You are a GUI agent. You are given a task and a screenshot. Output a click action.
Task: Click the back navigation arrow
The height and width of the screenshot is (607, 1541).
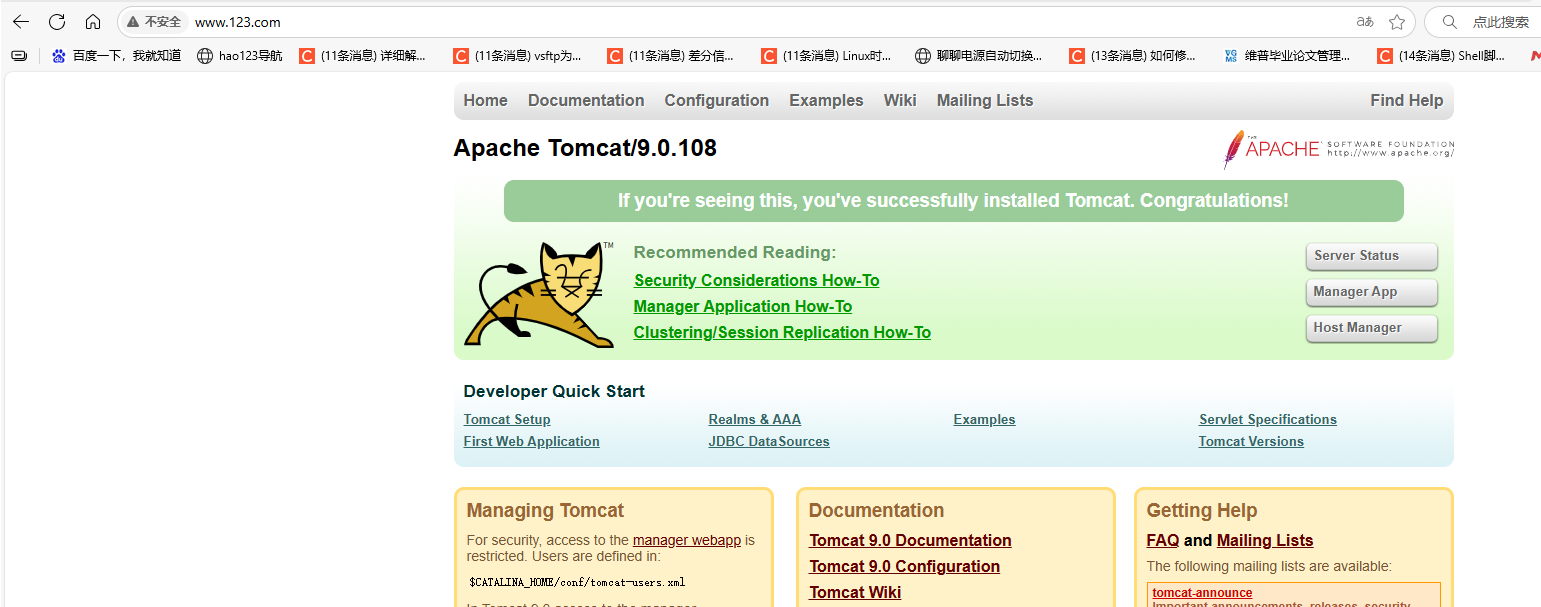pyautogui.click(x=22, y=20)
